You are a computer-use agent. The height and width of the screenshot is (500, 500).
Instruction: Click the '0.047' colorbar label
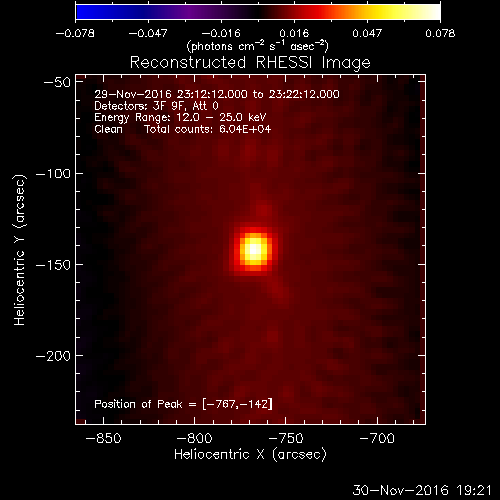(x=367, y=33)
